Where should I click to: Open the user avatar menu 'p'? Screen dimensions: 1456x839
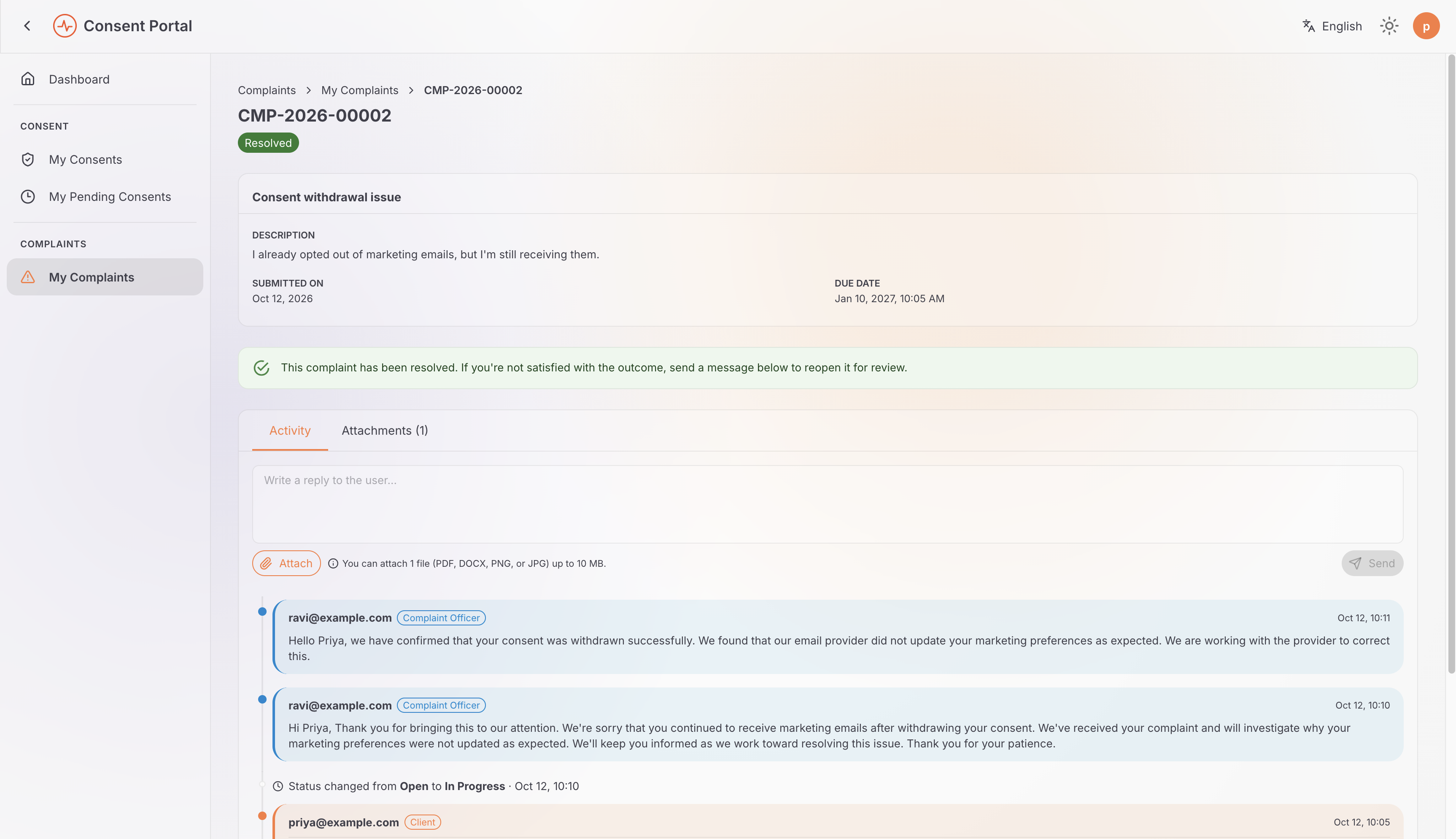point(1426,26)
